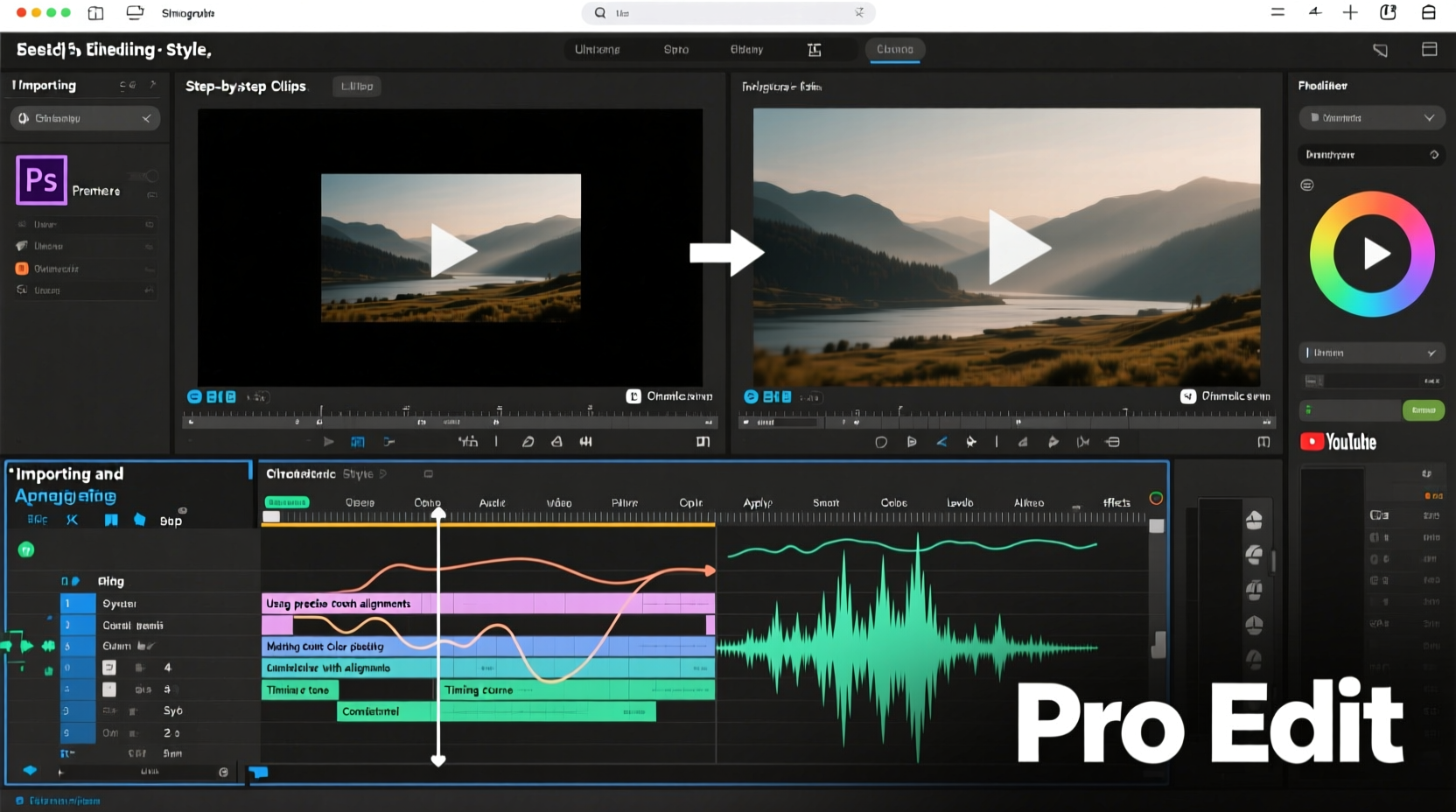Switch to the highlighted Clips tab at the top
The height and width of the screenshot is (812, 1456).
pos(894,50)
